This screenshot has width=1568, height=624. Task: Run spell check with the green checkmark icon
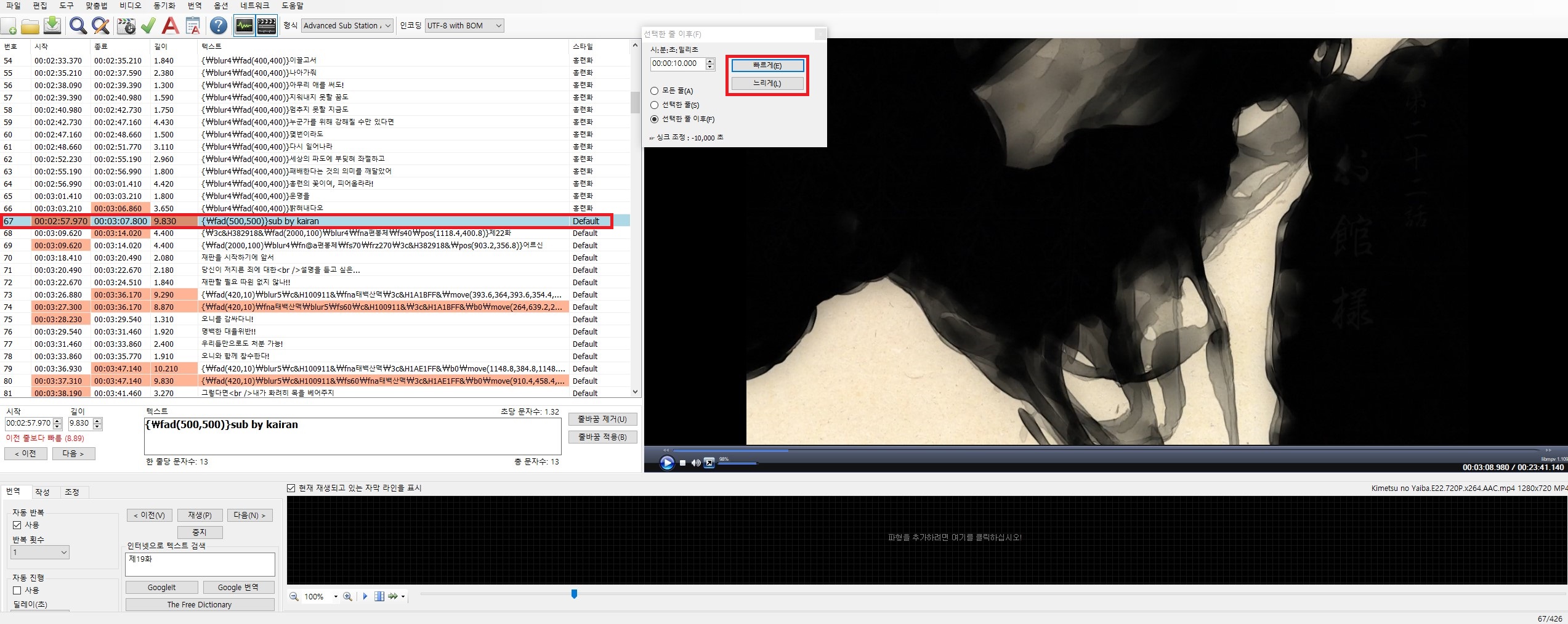pos(148,26)
